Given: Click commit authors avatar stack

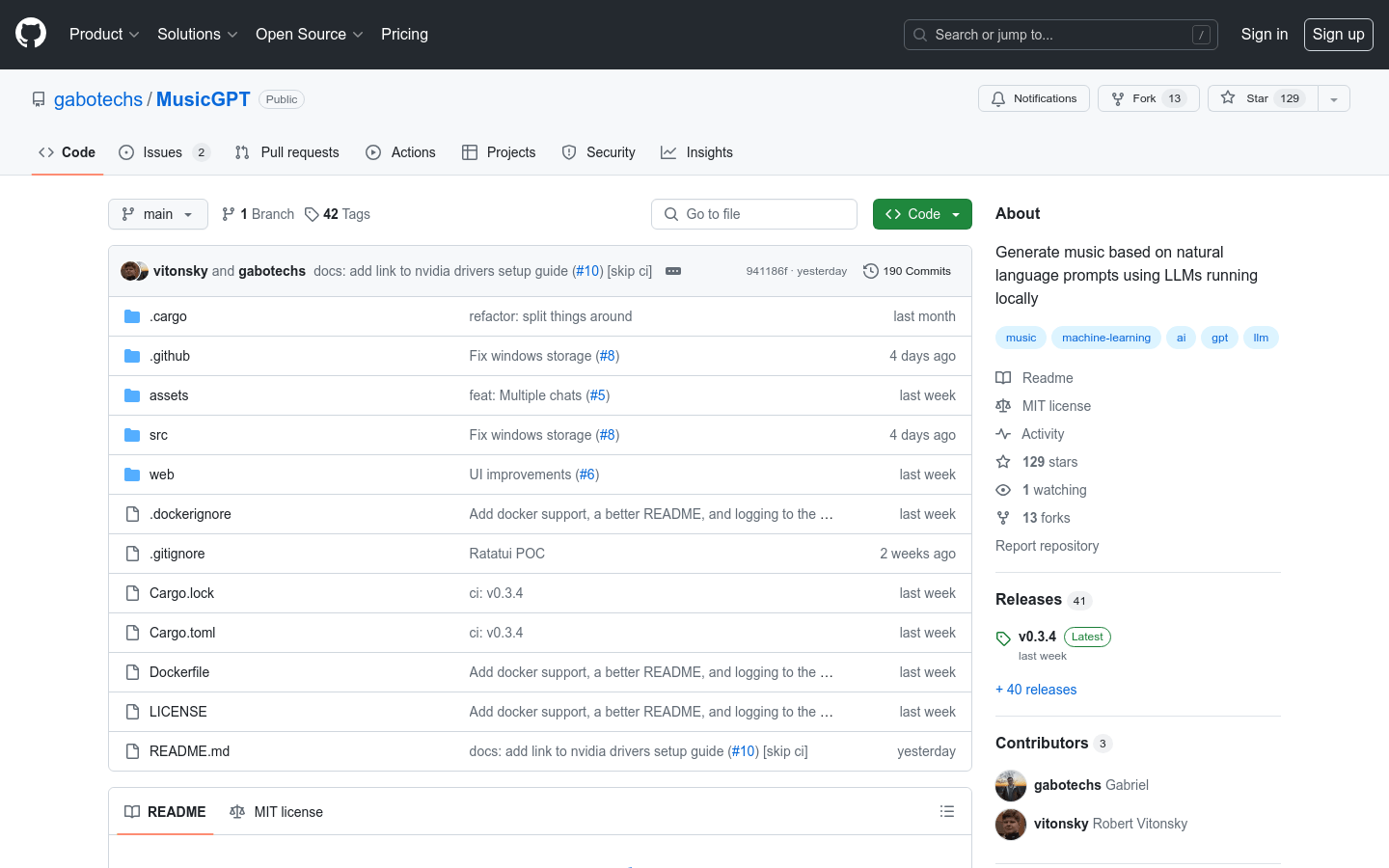Looking at the screenshot, I should 134,271.
